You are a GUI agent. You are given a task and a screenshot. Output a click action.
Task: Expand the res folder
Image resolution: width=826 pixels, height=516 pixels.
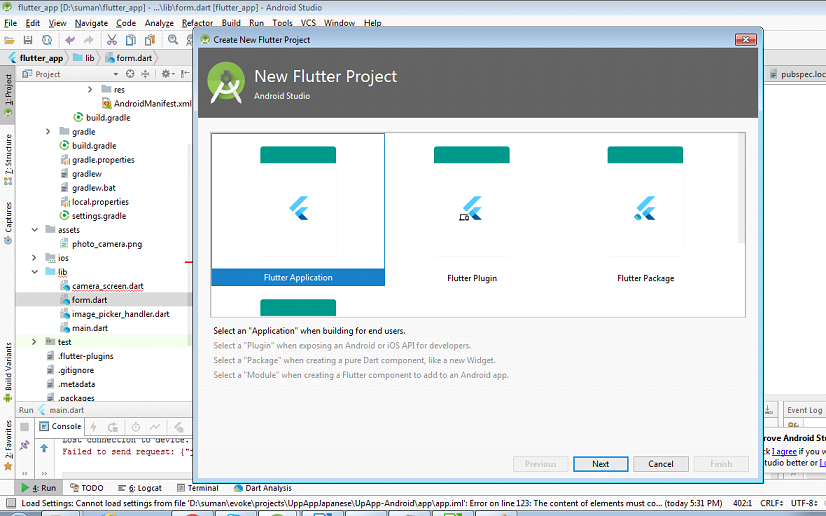pos(90,90)
